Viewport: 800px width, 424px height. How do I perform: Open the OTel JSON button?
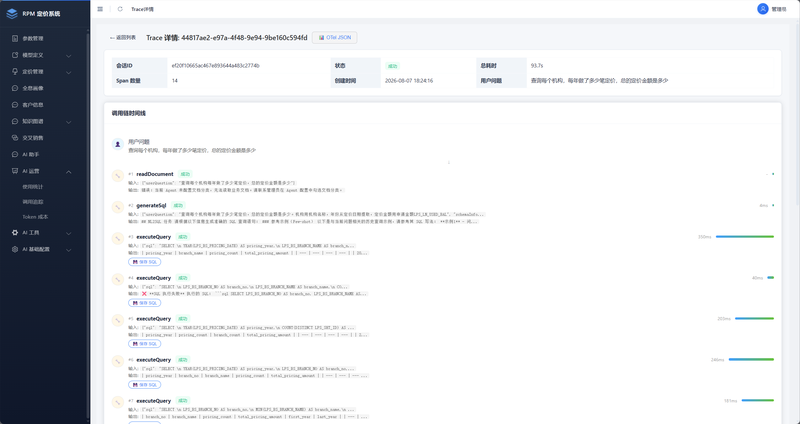point(335,38)
